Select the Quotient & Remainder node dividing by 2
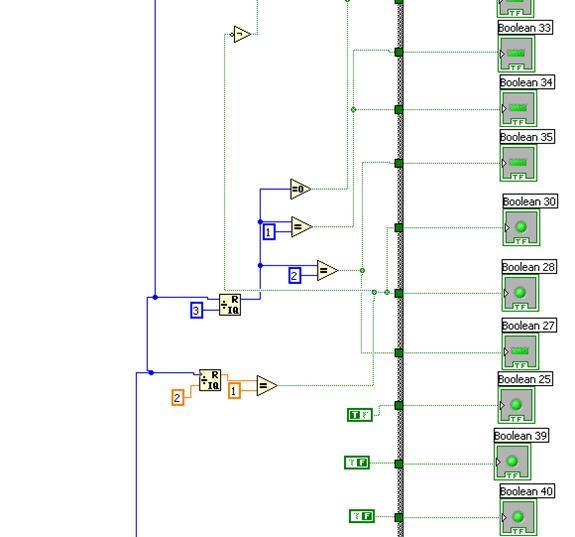This screenshot has height=537, width=575. (x=210, y=380)
